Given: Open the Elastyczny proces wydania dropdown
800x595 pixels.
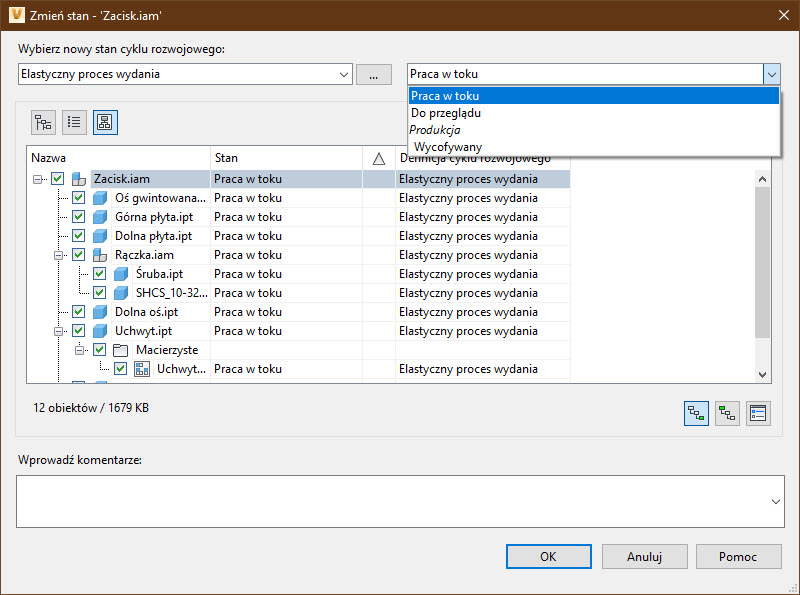Looking at the screenshot, I should pyautogui.click(x=344, y=74).
